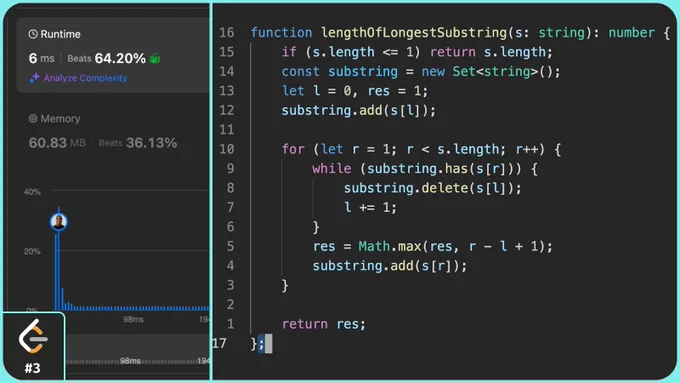The image size is (680, 383).
Task: Click the 20% axis label on chart
Action: (32, 252)
